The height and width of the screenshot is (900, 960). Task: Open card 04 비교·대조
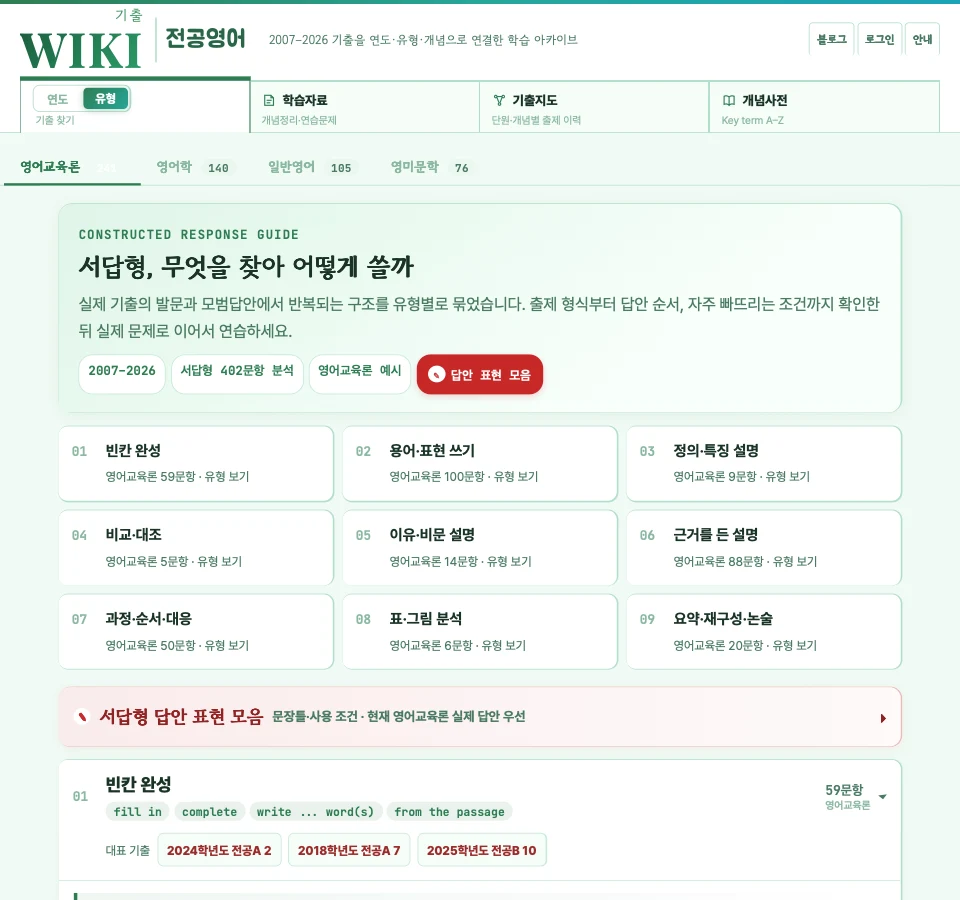[196, 548]
